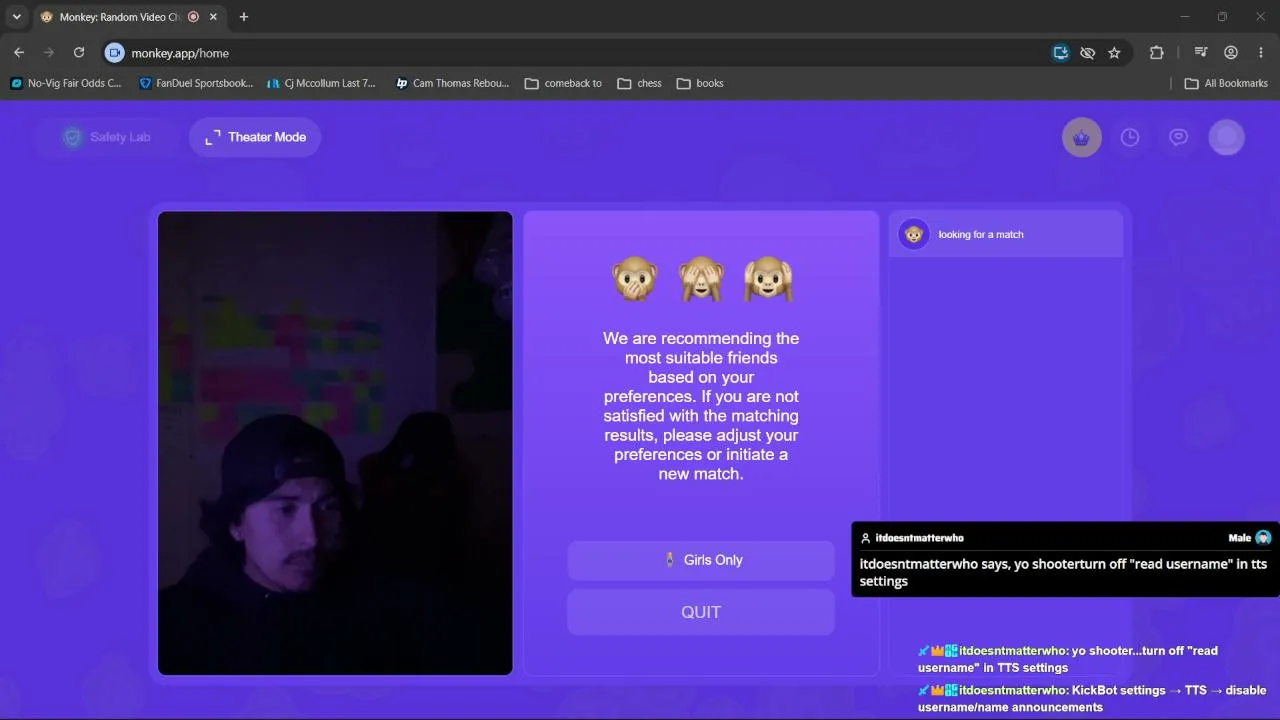Open the chat messages icon
The width and height of the screenshot is (1280, 720).
pos(1179,138)
